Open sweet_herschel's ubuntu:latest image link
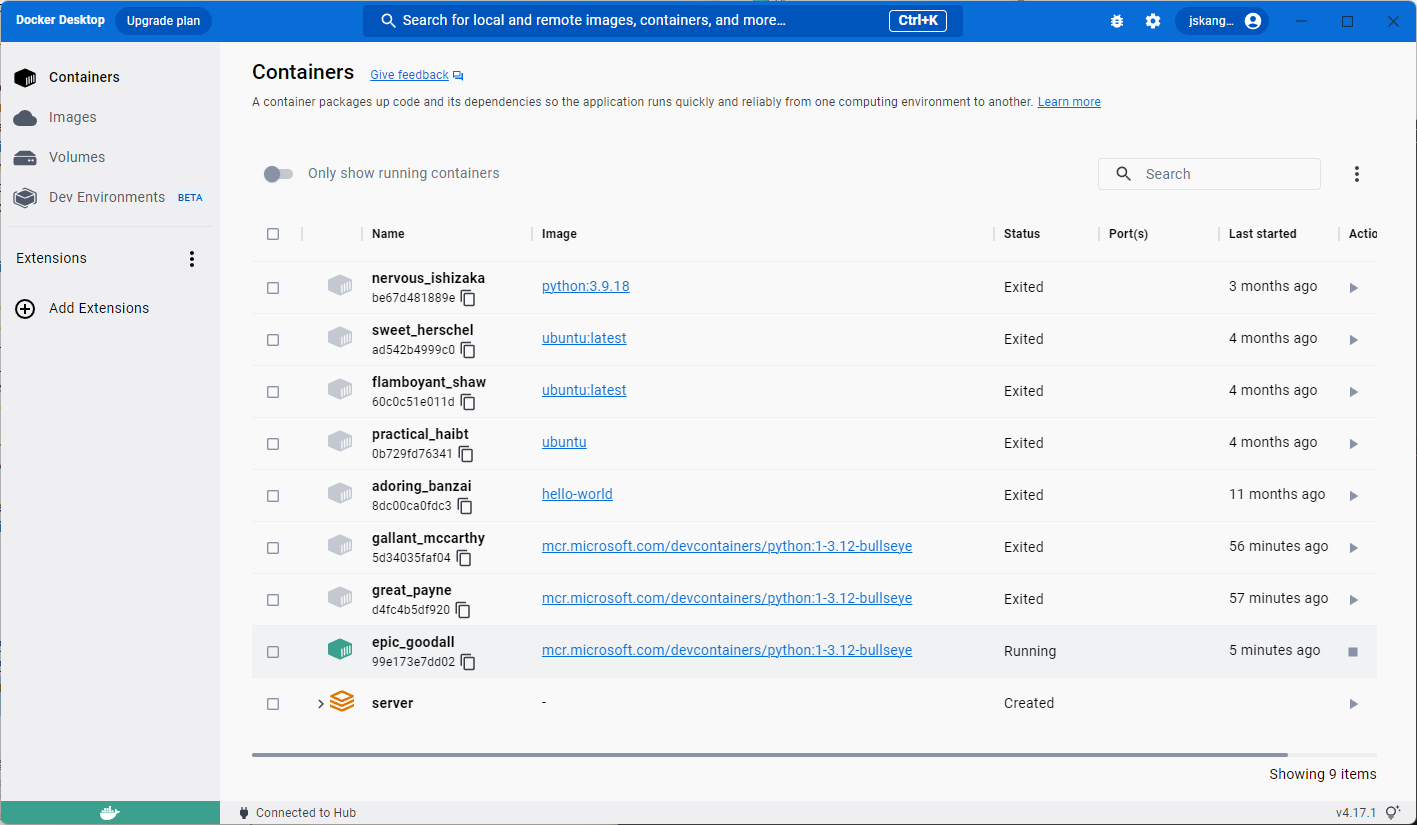 pos(584,338)
